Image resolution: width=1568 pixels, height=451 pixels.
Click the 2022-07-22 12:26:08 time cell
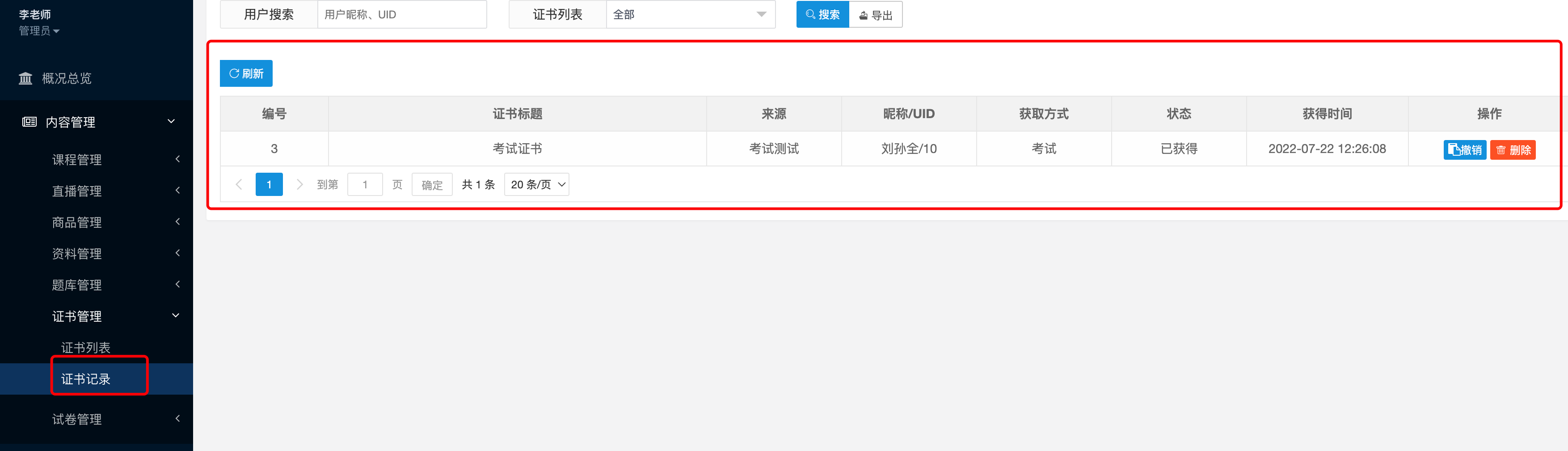pyautogui.click(x=1327, y=149)
